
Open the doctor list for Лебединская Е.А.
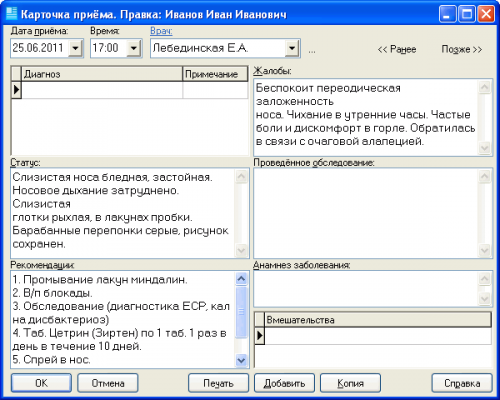click(x=292, y=48)
